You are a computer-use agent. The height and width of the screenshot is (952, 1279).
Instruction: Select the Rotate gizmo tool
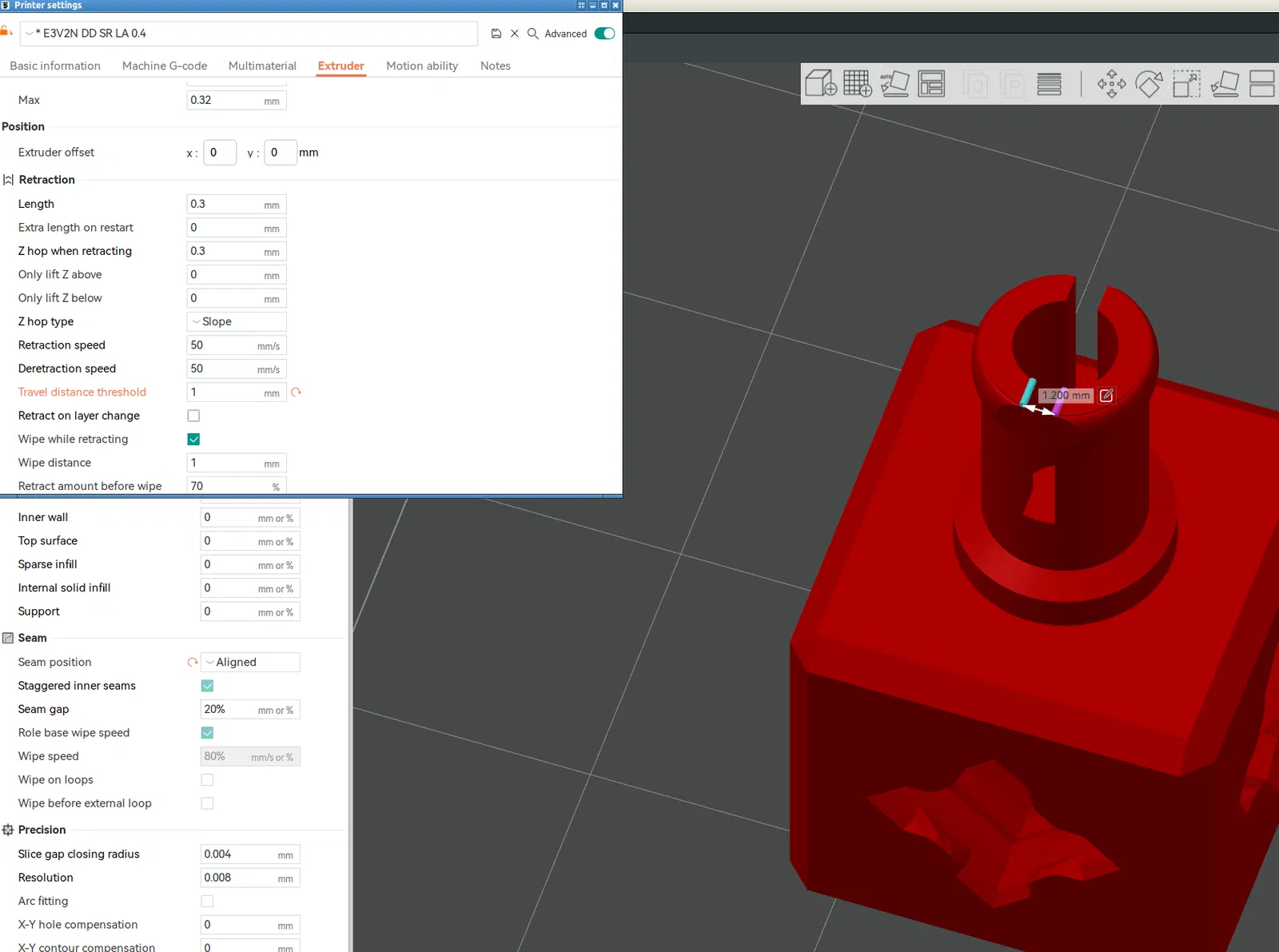coord(1149,83)
